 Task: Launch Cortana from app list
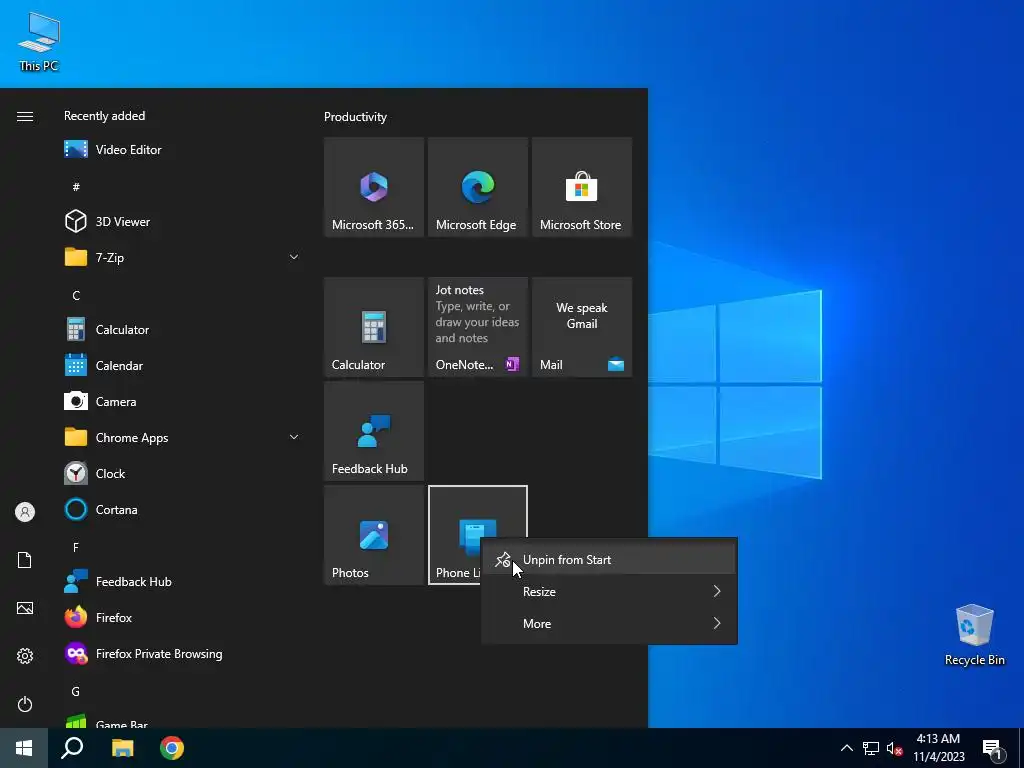[x=182, y=509]
